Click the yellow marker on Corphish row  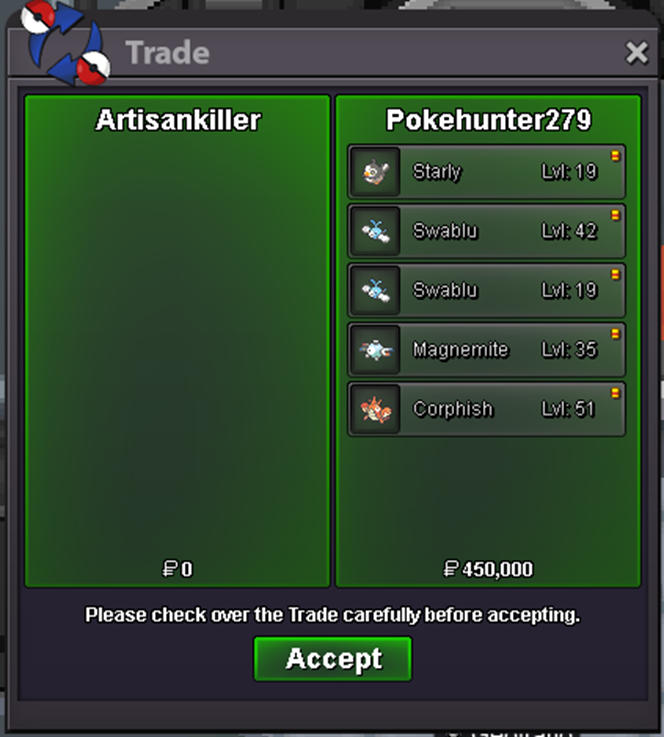(615, 393)
